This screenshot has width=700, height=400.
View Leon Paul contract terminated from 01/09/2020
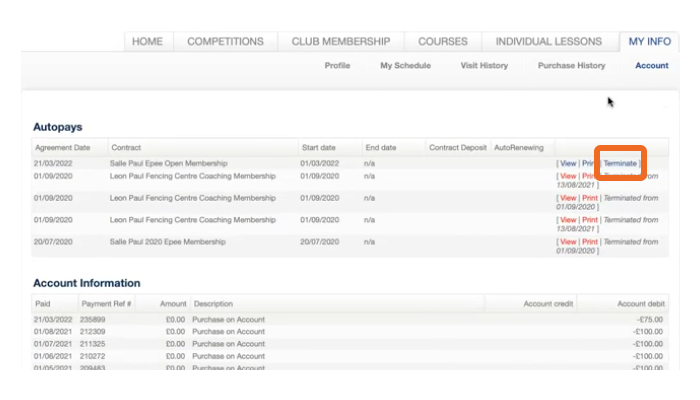click(x=567, y=198)
